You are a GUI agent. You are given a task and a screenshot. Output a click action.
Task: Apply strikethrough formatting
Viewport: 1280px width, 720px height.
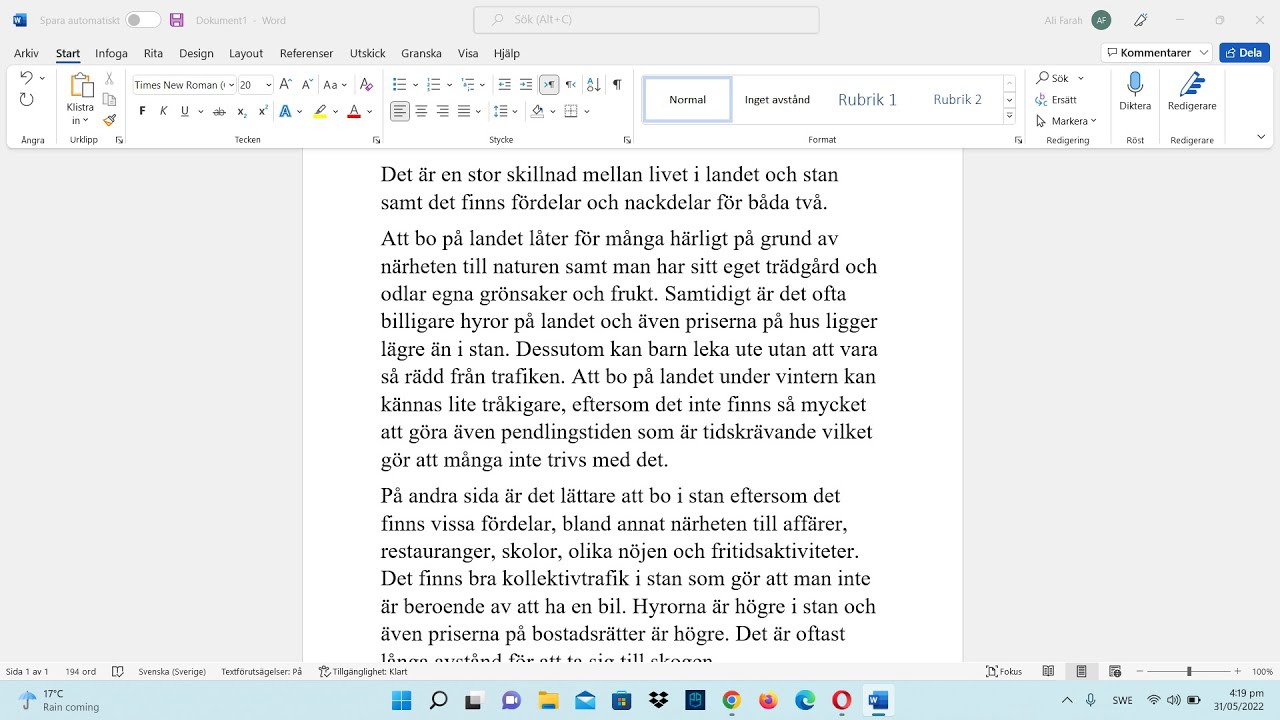[219, 111]
